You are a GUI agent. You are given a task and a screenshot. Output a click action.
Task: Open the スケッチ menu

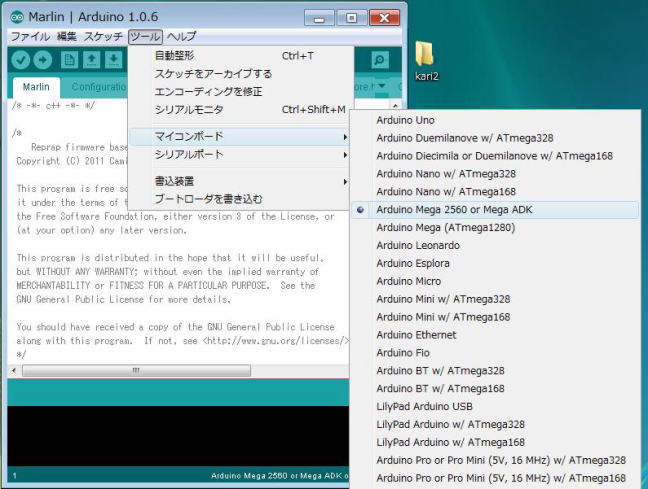(x=103, y=36)
